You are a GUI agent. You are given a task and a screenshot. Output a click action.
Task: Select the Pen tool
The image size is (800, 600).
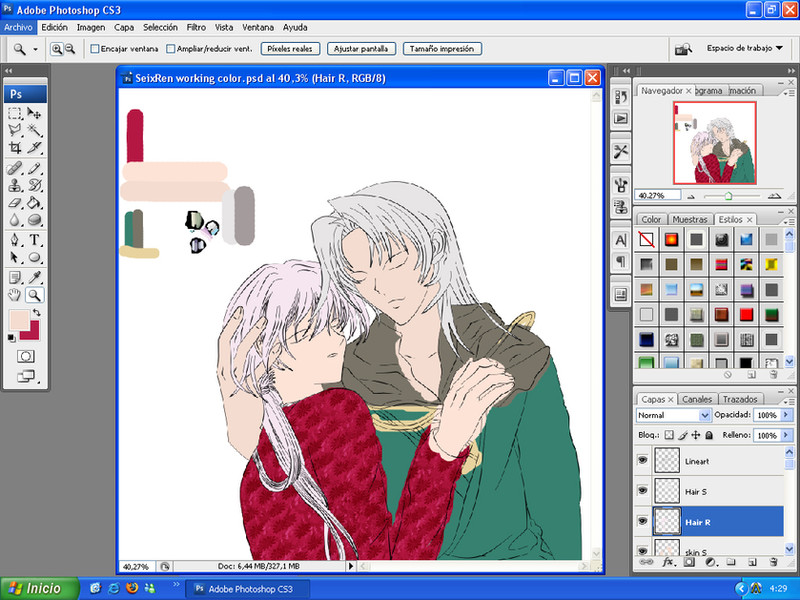[15, 240]
